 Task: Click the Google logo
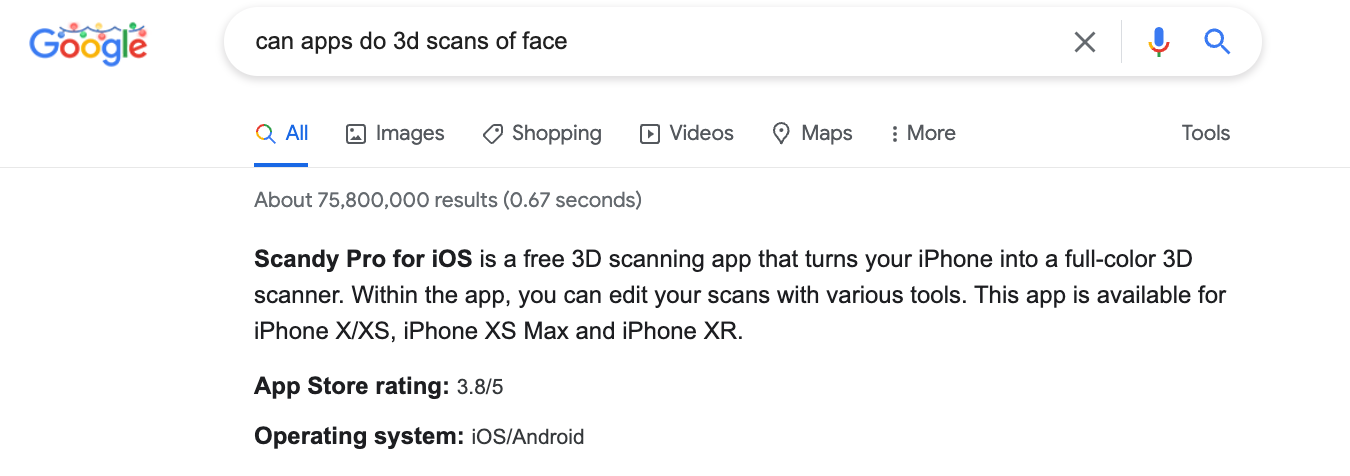pos(88,43)
